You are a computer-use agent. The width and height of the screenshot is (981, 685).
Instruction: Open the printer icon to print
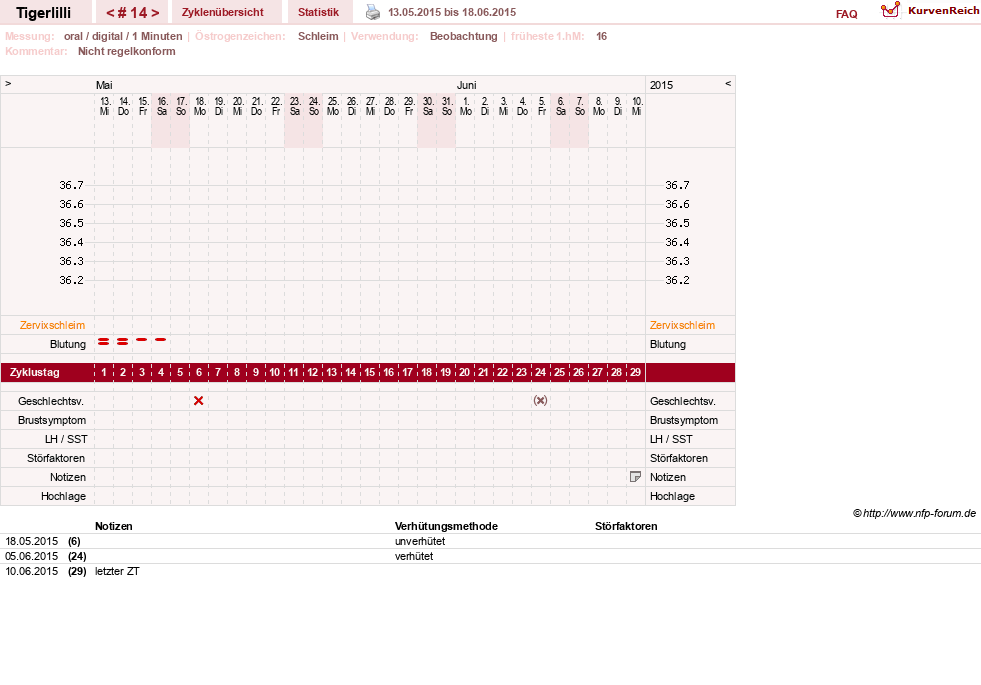point(373,12)
